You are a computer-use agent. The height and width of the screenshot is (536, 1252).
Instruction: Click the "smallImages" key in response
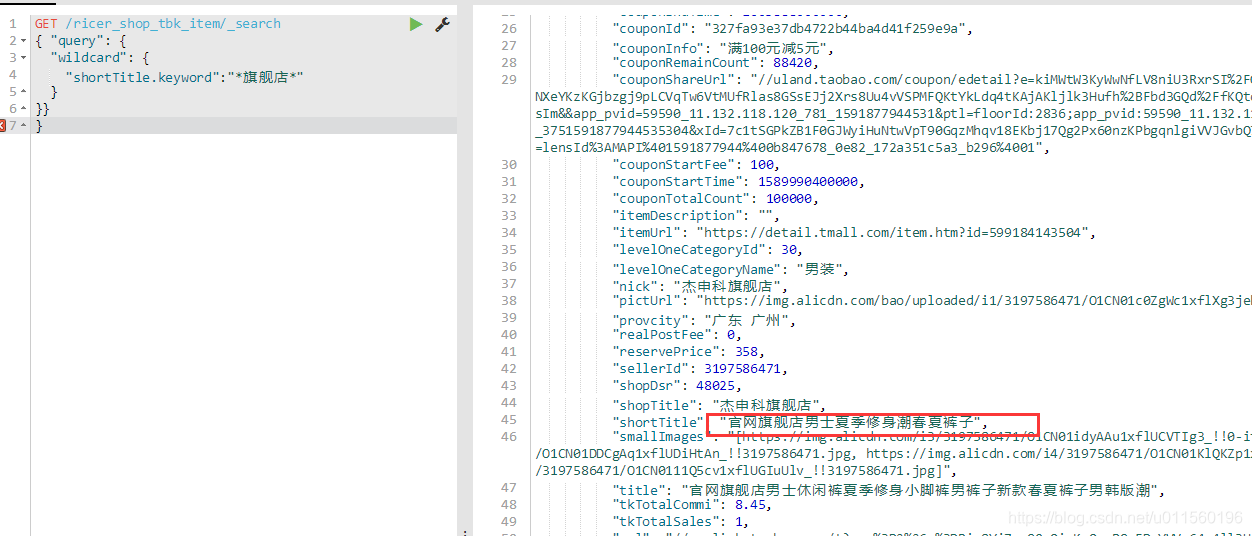coord(662,437)
